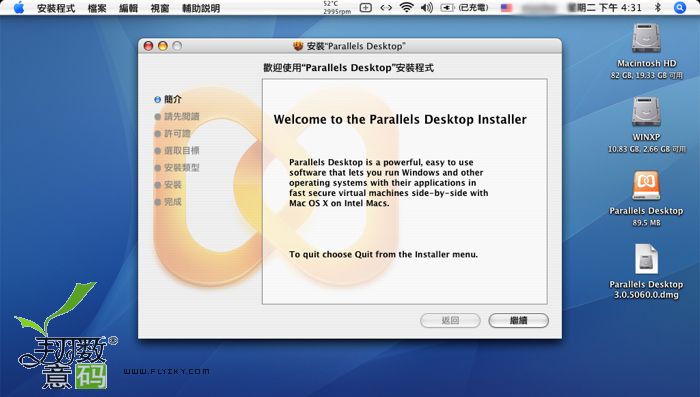The width and height of the screenshot is (700, 397).
Task: Open the 輔助說明 menu
Action: pyautogui.click(x=201, y=8)
